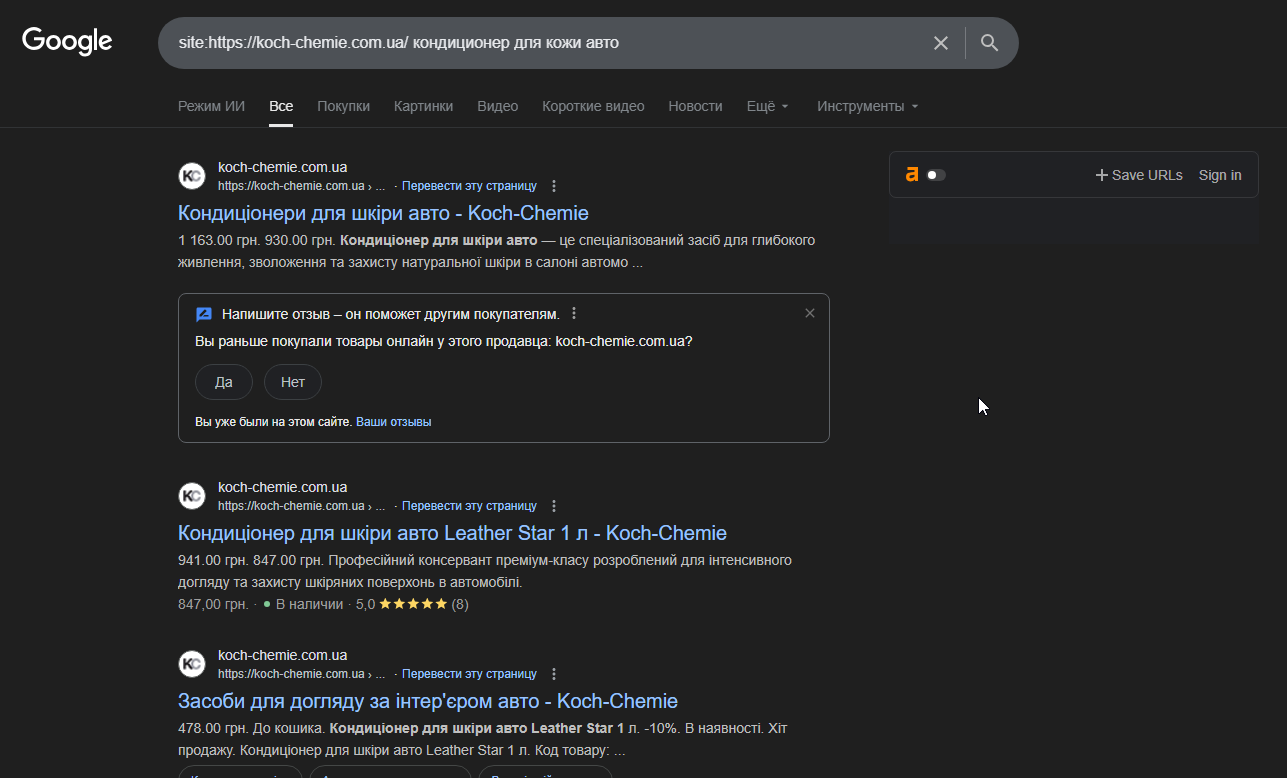Clear the search query with the X icon
Image resolution: width=1287 pixels, height=778 pixels.
click(940, 43)
